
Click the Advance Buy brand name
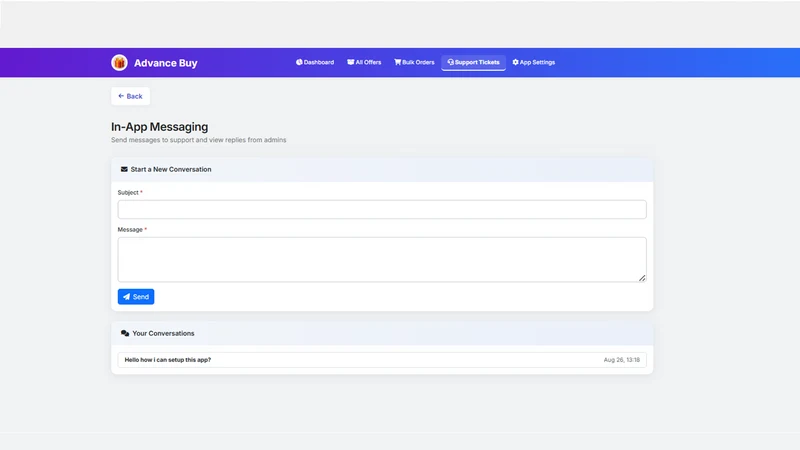(x=166, y=63)
